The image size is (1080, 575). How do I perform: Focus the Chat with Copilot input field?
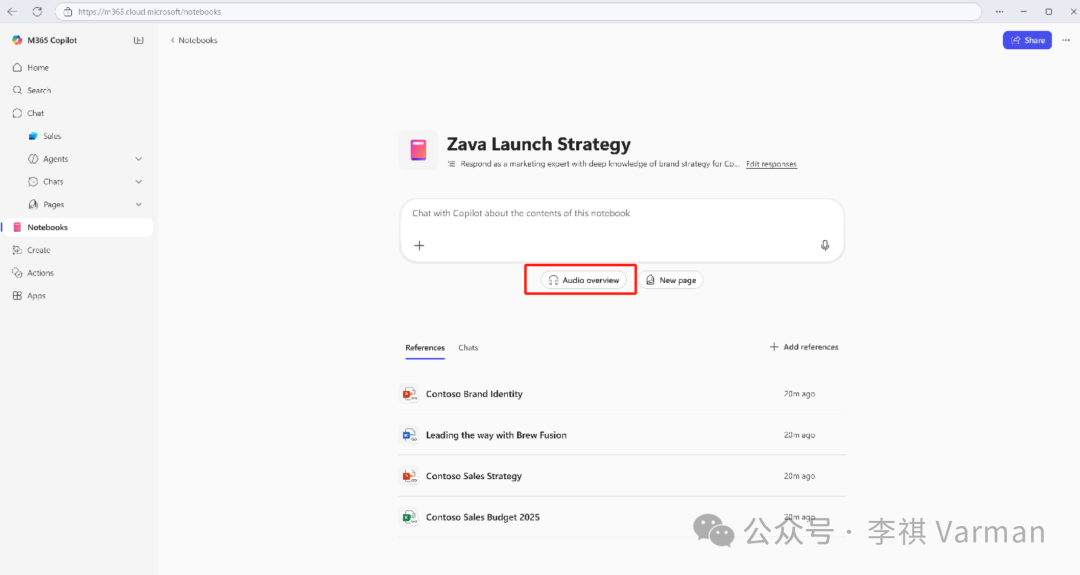click(x=621, y=230)
